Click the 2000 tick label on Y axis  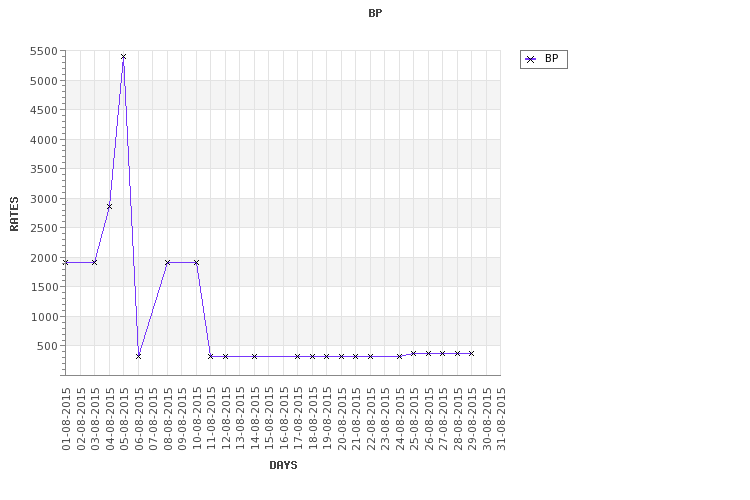[x=44, y=258]
